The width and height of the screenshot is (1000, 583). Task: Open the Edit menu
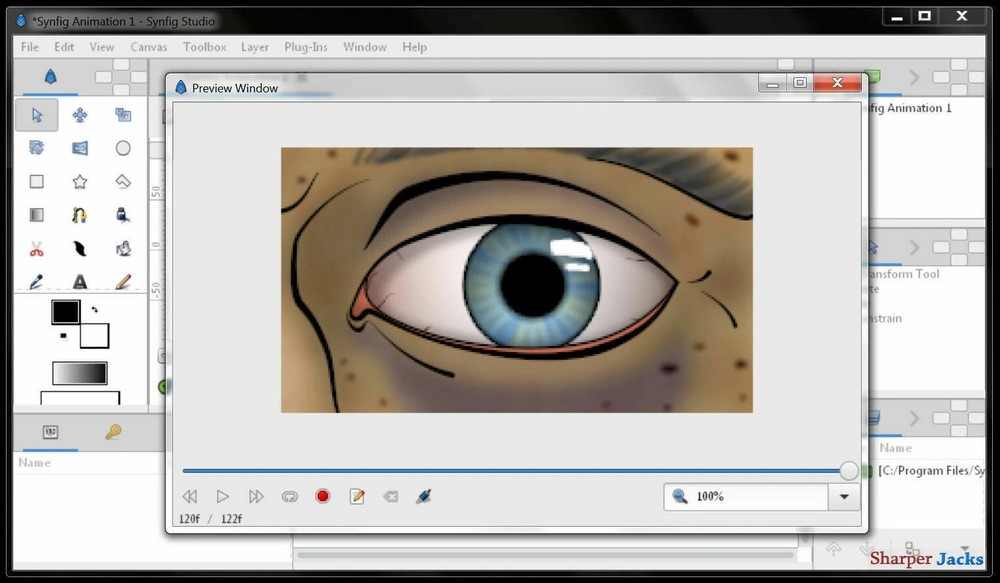pos(64,47)
